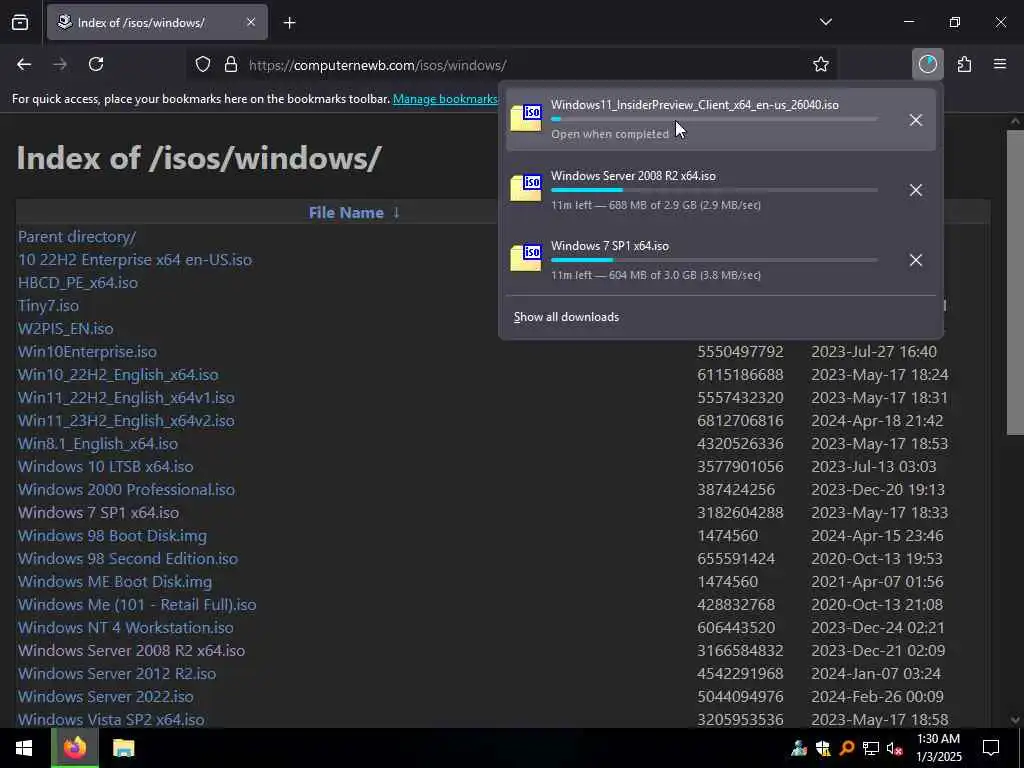Image resolution: width=1024 pixels, height=768 pixels.
Task: Click the Windows 7 SP1 download file icon
Action: (x=526, y=259)
